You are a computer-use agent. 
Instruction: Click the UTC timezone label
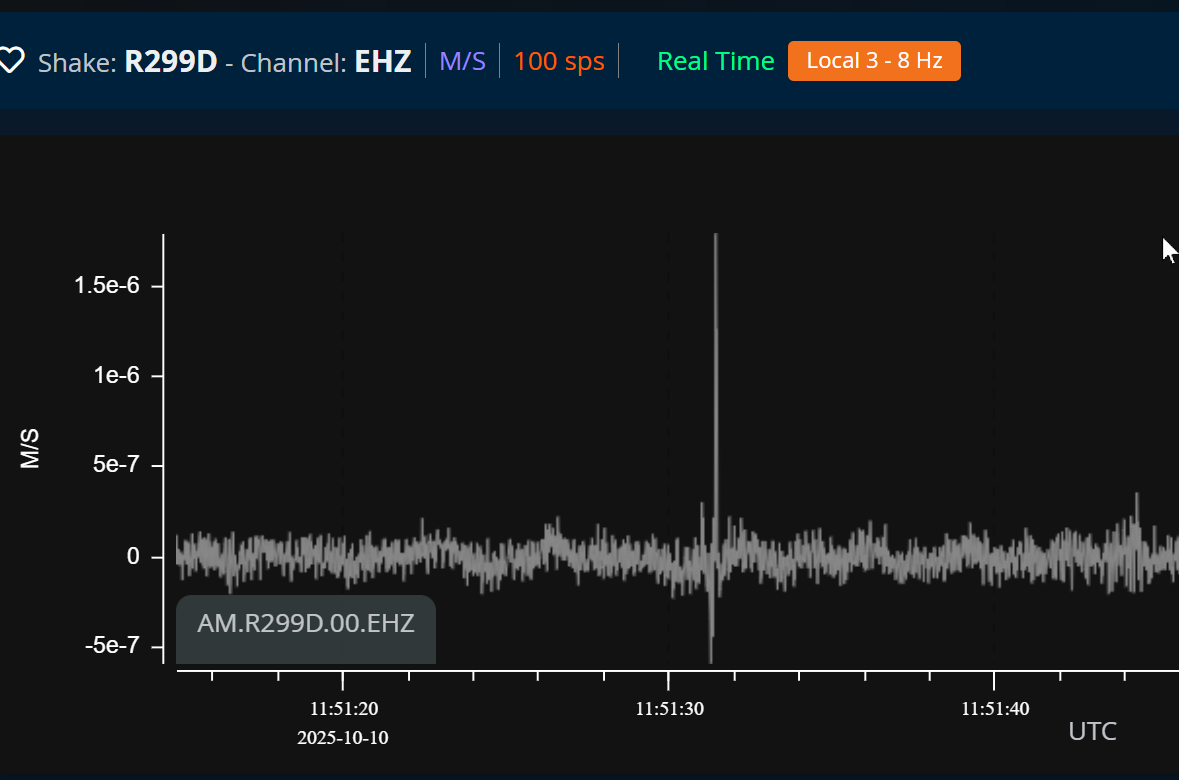(x=1092, y=732)
